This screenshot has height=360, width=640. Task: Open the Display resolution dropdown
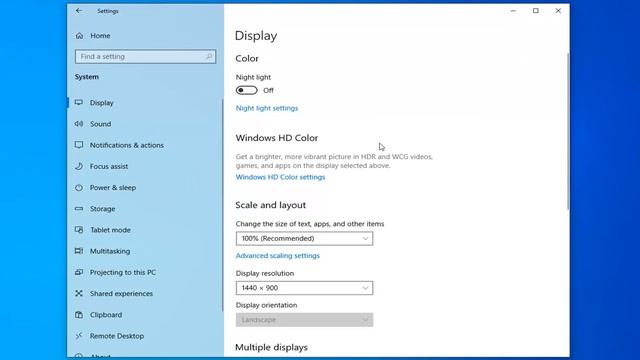tap(304, 288)
